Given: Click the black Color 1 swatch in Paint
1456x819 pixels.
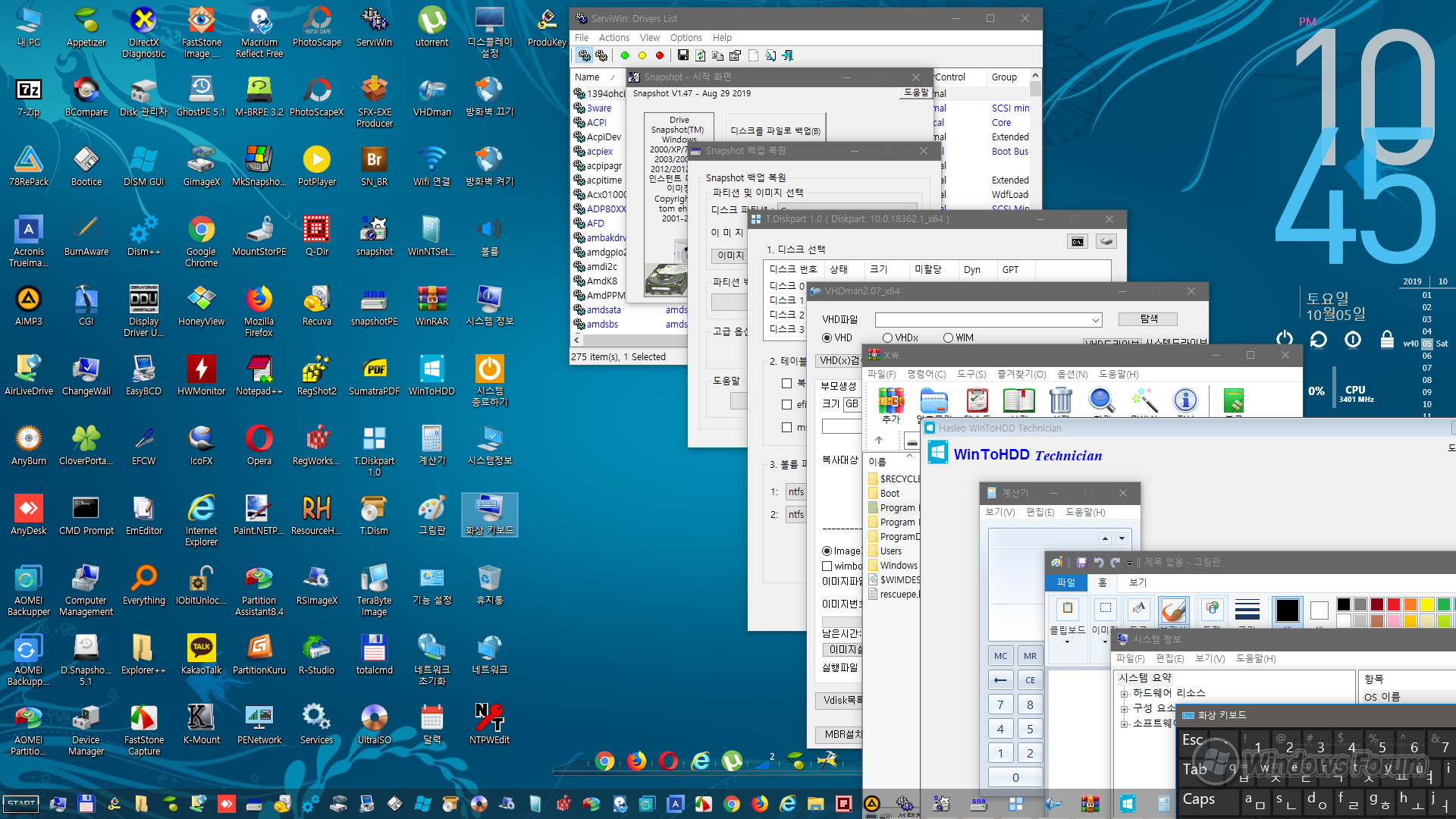Looking at the screenshot, I should click(1287, 610).
